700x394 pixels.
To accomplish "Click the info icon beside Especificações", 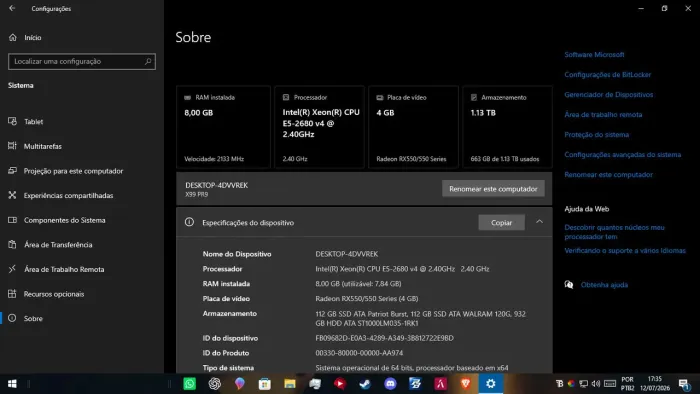I will coord(189,222).
